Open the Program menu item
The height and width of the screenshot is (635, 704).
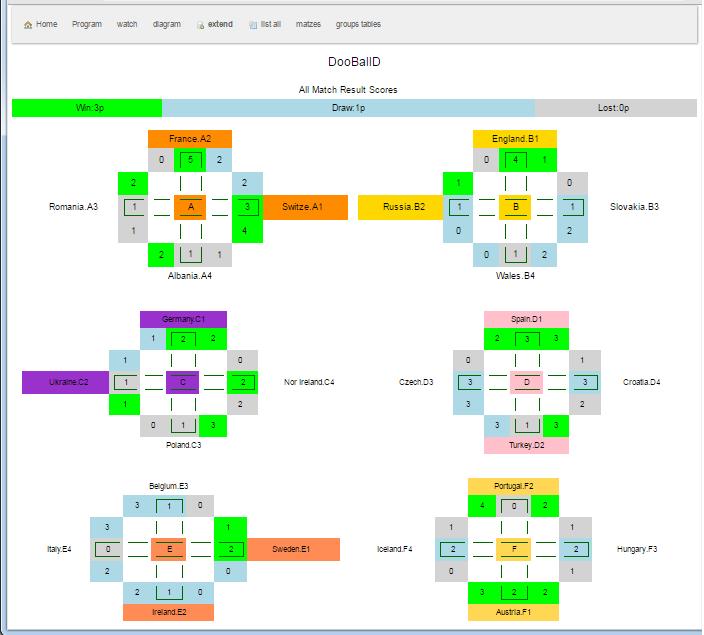pos(87,24)
